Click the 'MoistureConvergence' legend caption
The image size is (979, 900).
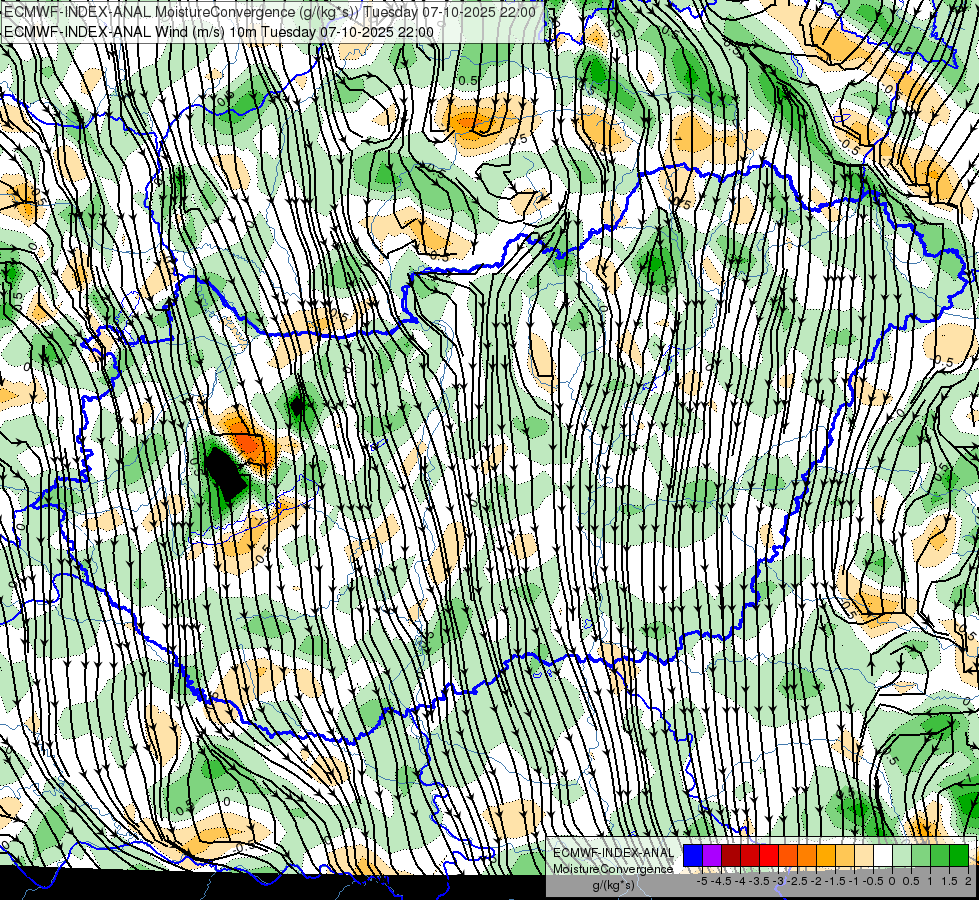[614, 869]
